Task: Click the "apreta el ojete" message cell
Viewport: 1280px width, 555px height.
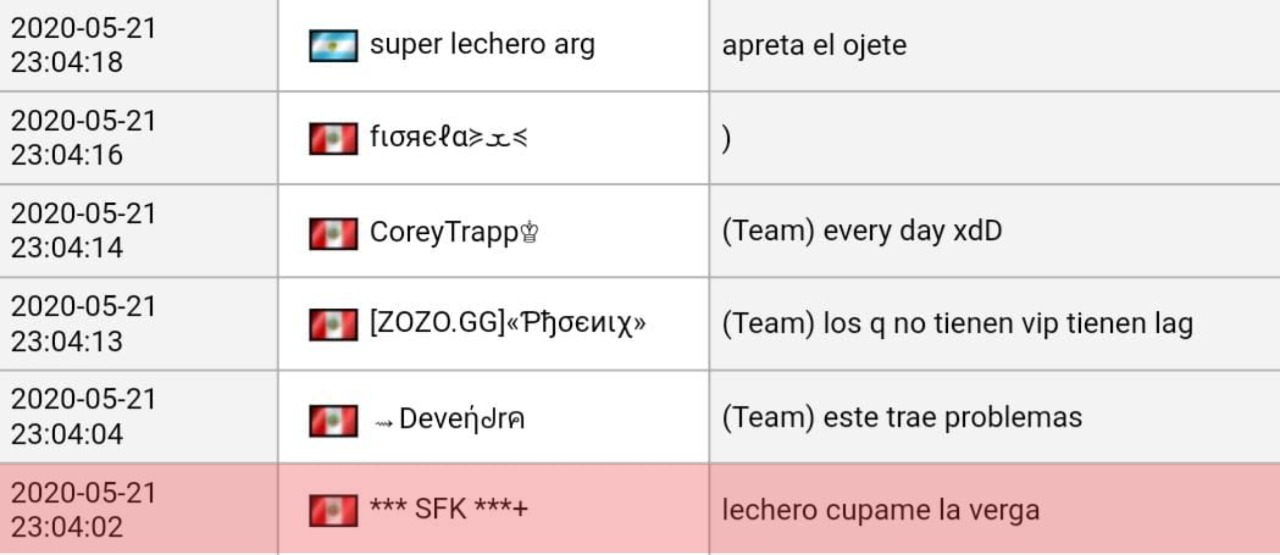Action: tap(814, 45)
